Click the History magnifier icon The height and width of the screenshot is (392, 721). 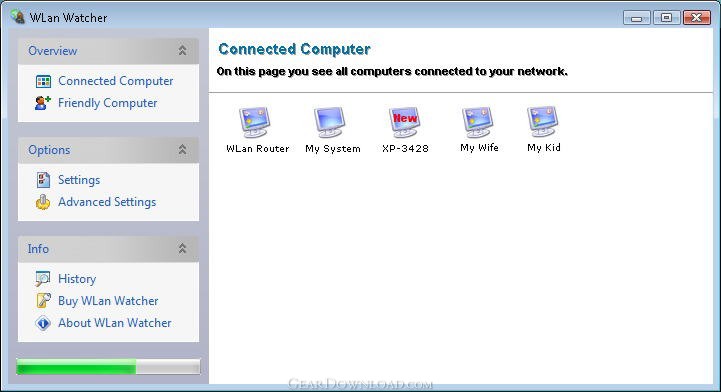43,279
